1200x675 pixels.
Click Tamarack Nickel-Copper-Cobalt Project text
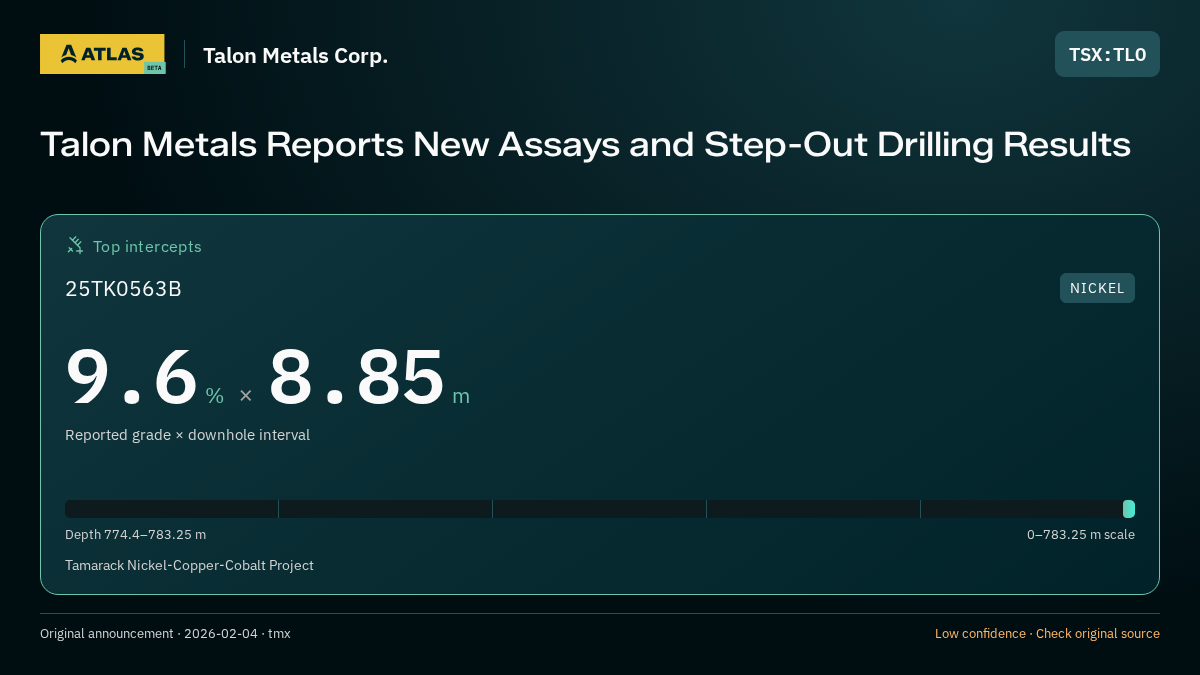click(189, 565)
